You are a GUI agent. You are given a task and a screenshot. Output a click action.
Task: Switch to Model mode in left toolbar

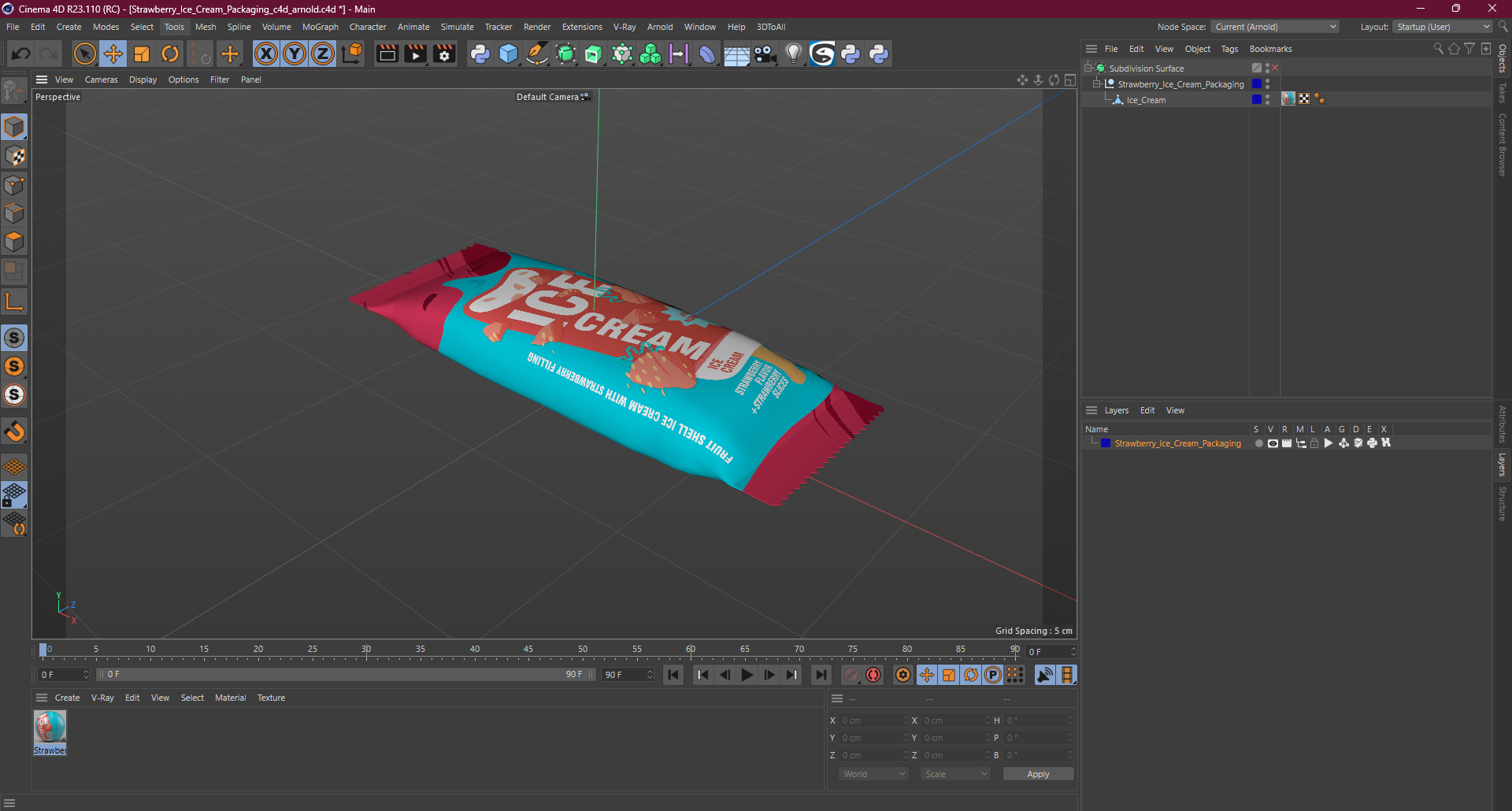point(14,127)
